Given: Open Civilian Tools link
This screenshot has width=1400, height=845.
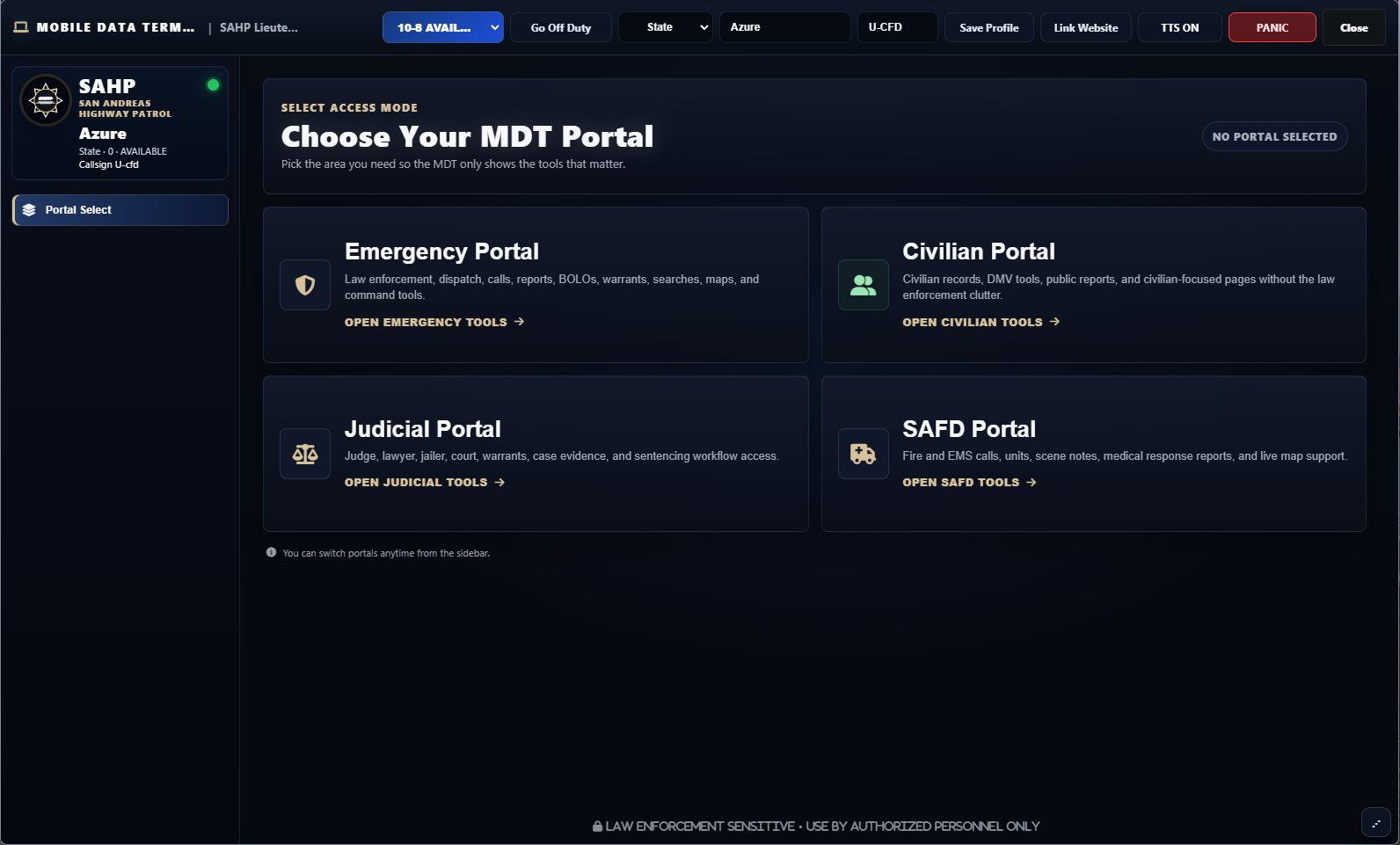Looking at the screenshot, I should (981, 322).
